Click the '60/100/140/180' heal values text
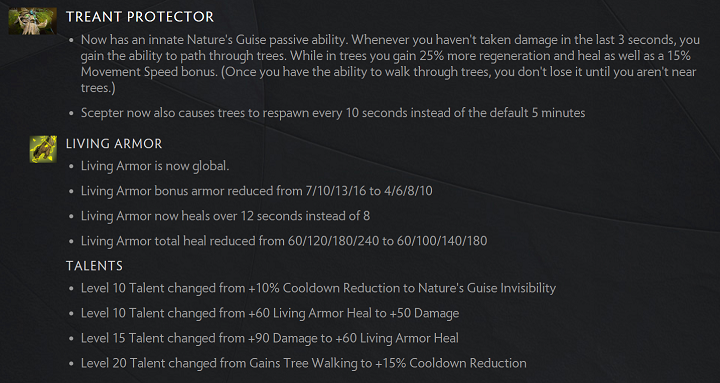Screen dimensions: 720x383 click(x=442, y=241)
